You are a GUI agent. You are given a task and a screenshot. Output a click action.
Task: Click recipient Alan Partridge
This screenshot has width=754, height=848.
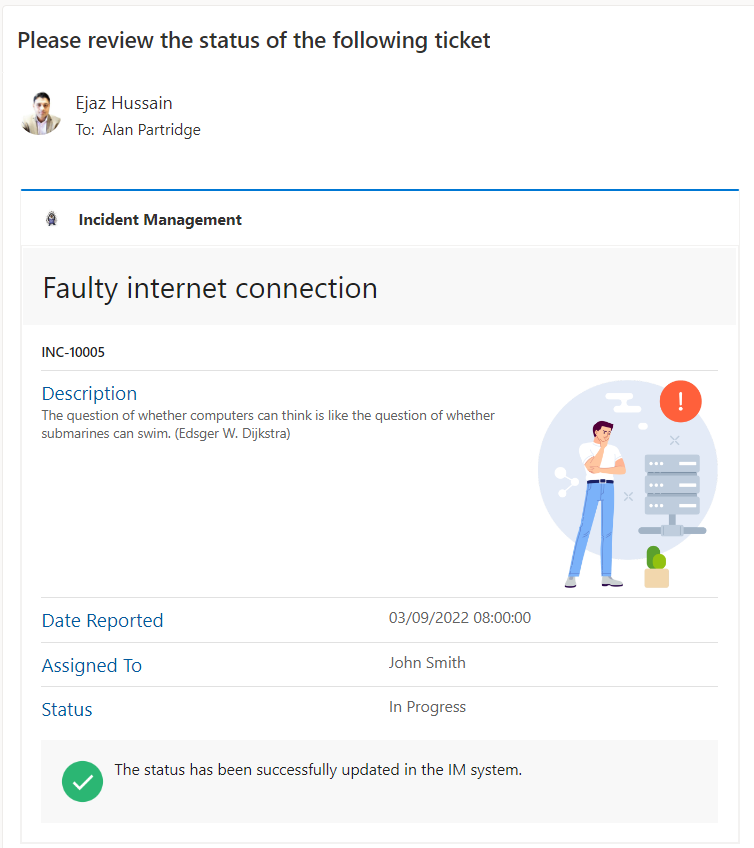click(x=151, y=130)
